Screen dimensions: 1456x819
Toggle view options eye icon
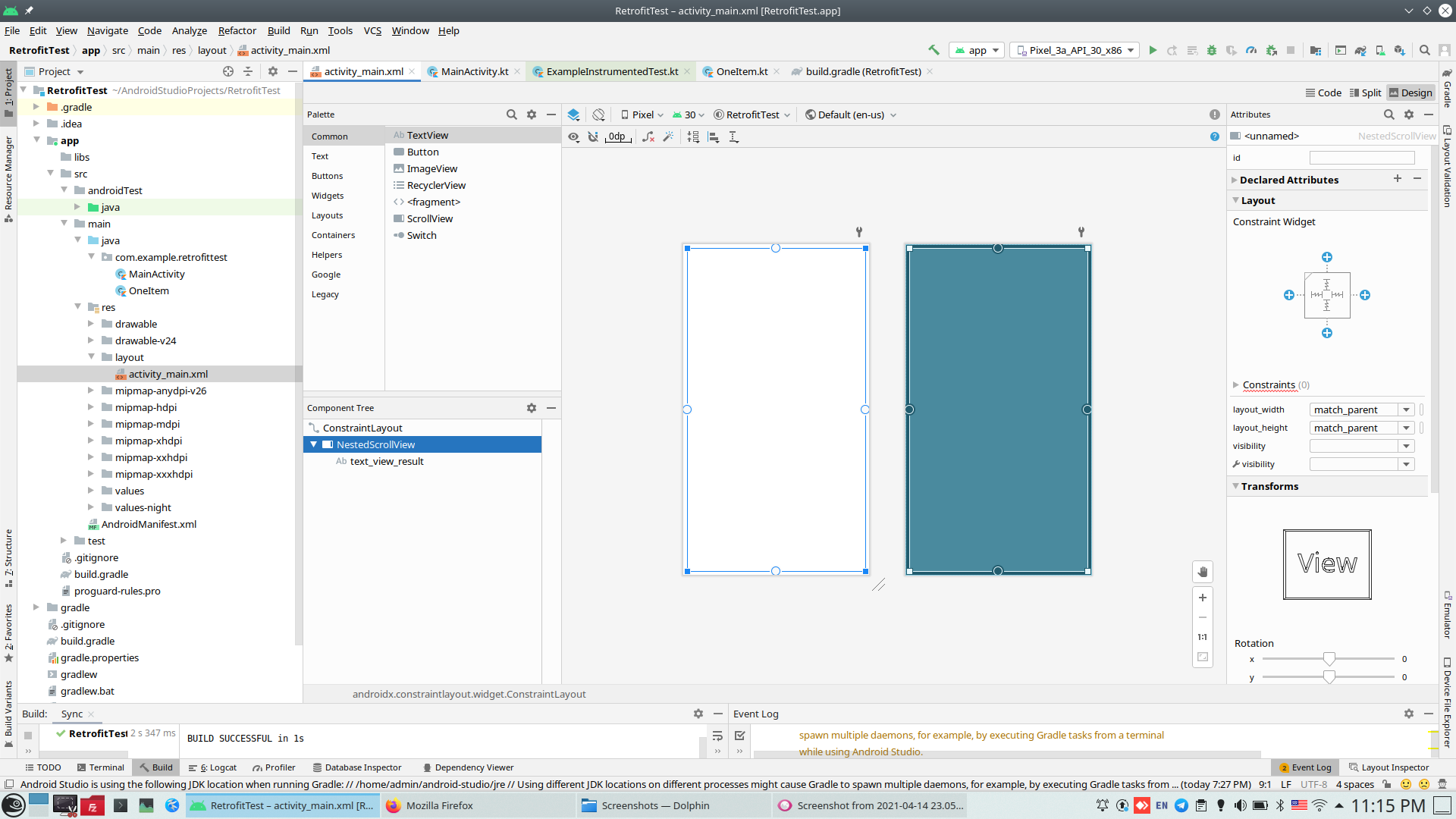[573, 136]
